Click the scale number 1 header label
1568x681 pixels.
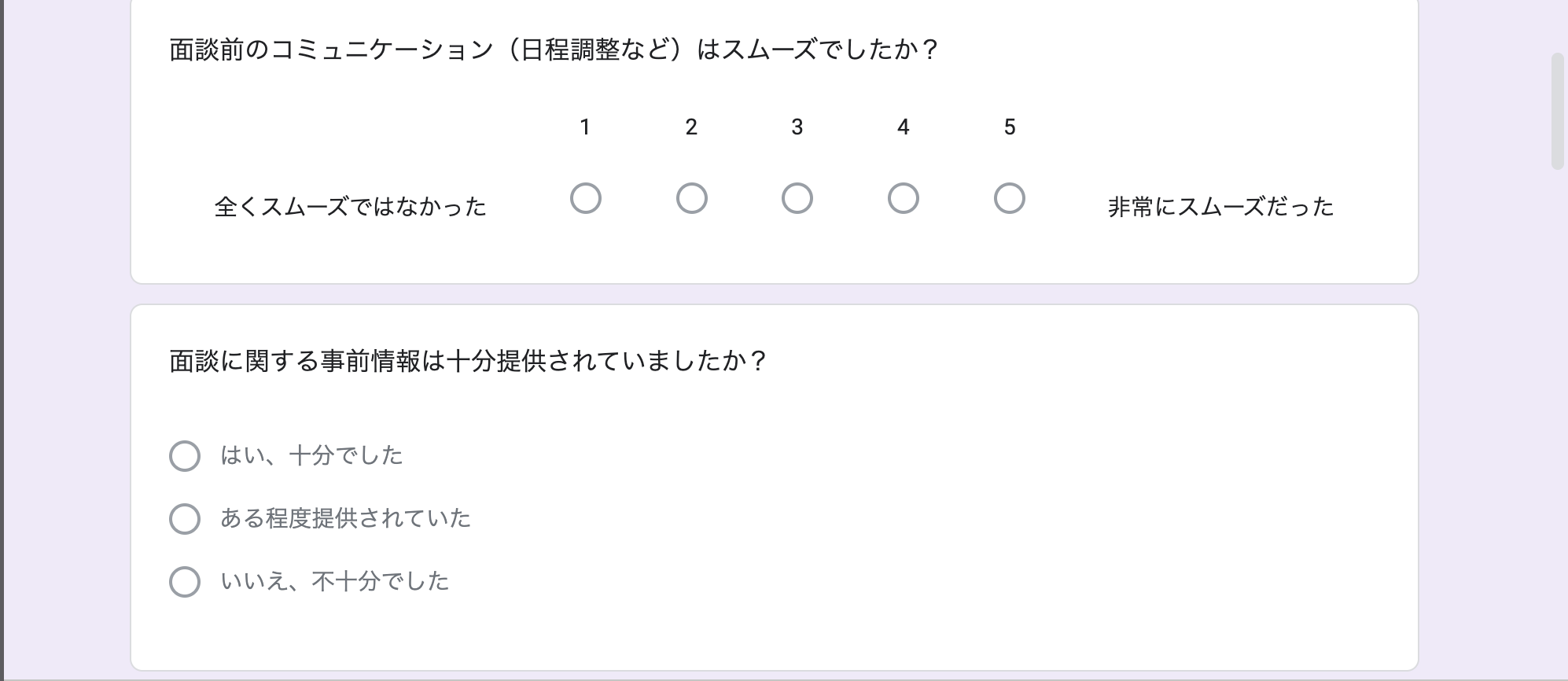pyautogui.click(x=585, y=127)
